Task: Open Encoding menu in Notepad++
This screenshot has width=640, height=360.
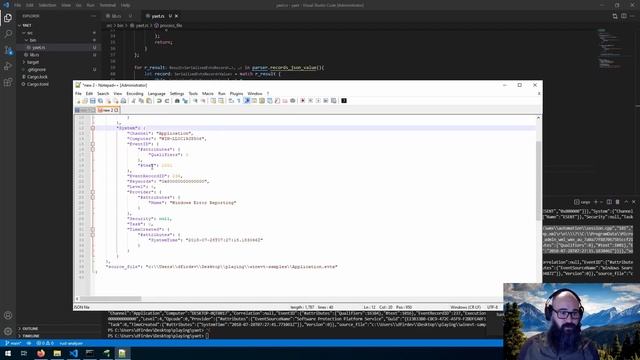Action: (x=135, y=93)
